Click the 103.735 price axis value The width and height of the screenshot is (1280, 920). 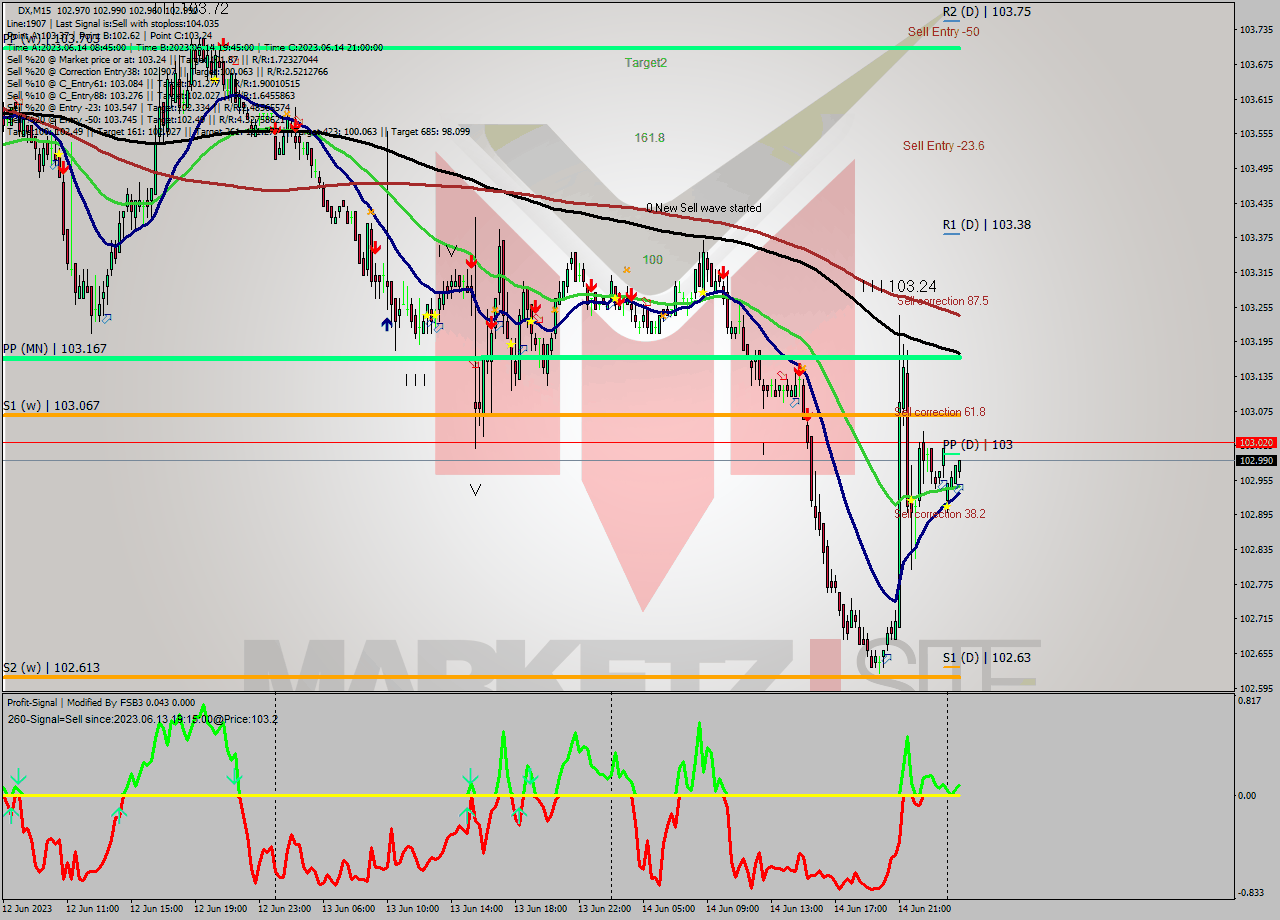coord(1256,30)
